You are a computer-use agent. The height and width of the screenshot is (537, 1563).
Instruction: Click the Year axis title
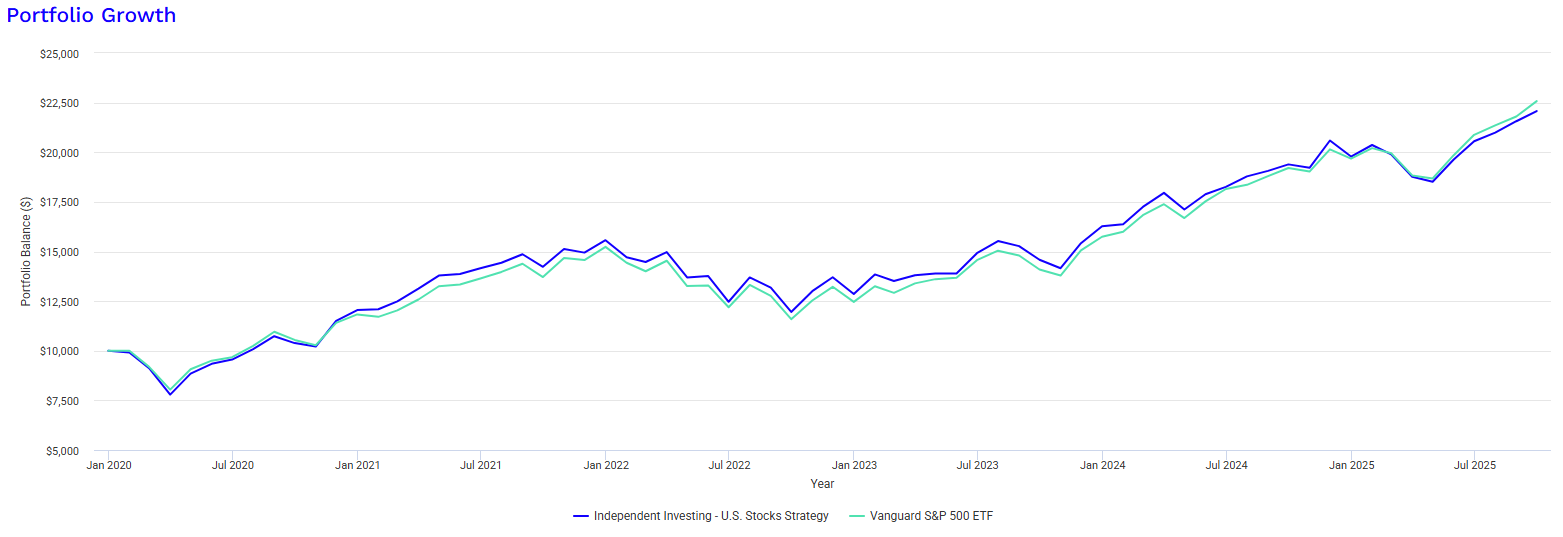(822, 484)
